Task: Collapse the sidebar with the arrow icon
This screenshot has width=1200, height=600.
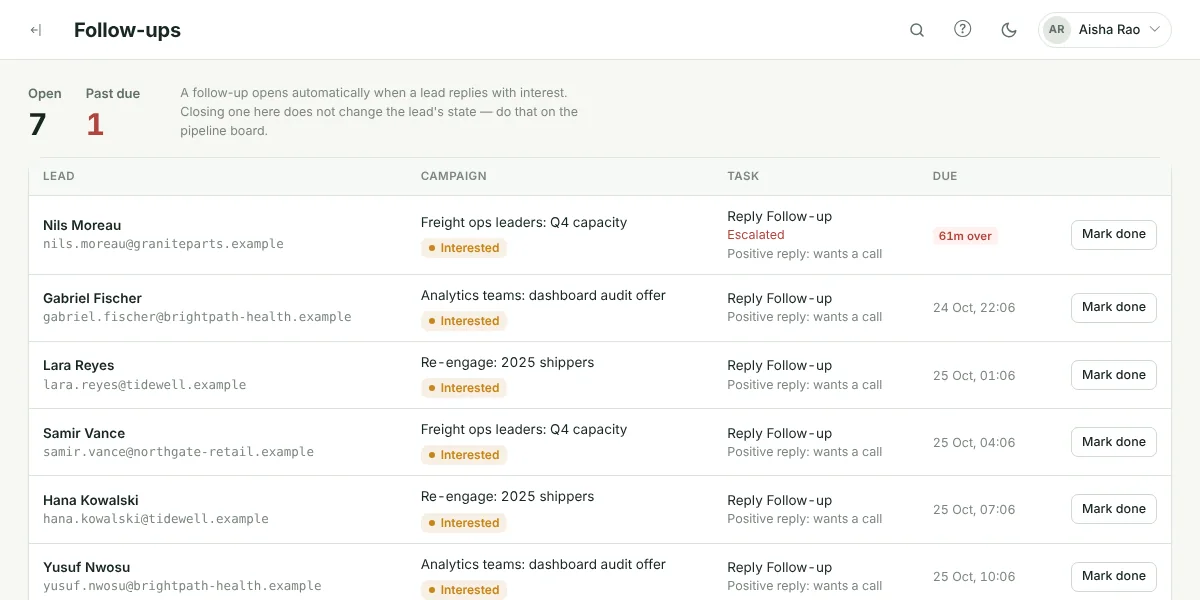Action: click(x=36, y=30)
